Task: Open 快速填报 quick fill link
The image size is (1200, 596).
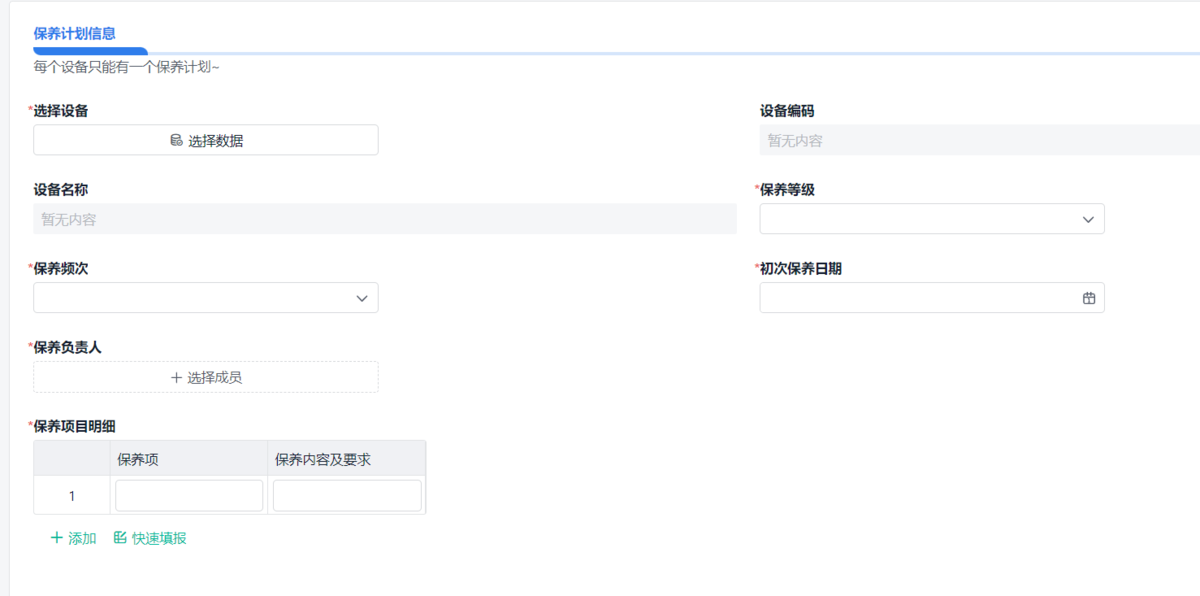Action: (150, 538)
